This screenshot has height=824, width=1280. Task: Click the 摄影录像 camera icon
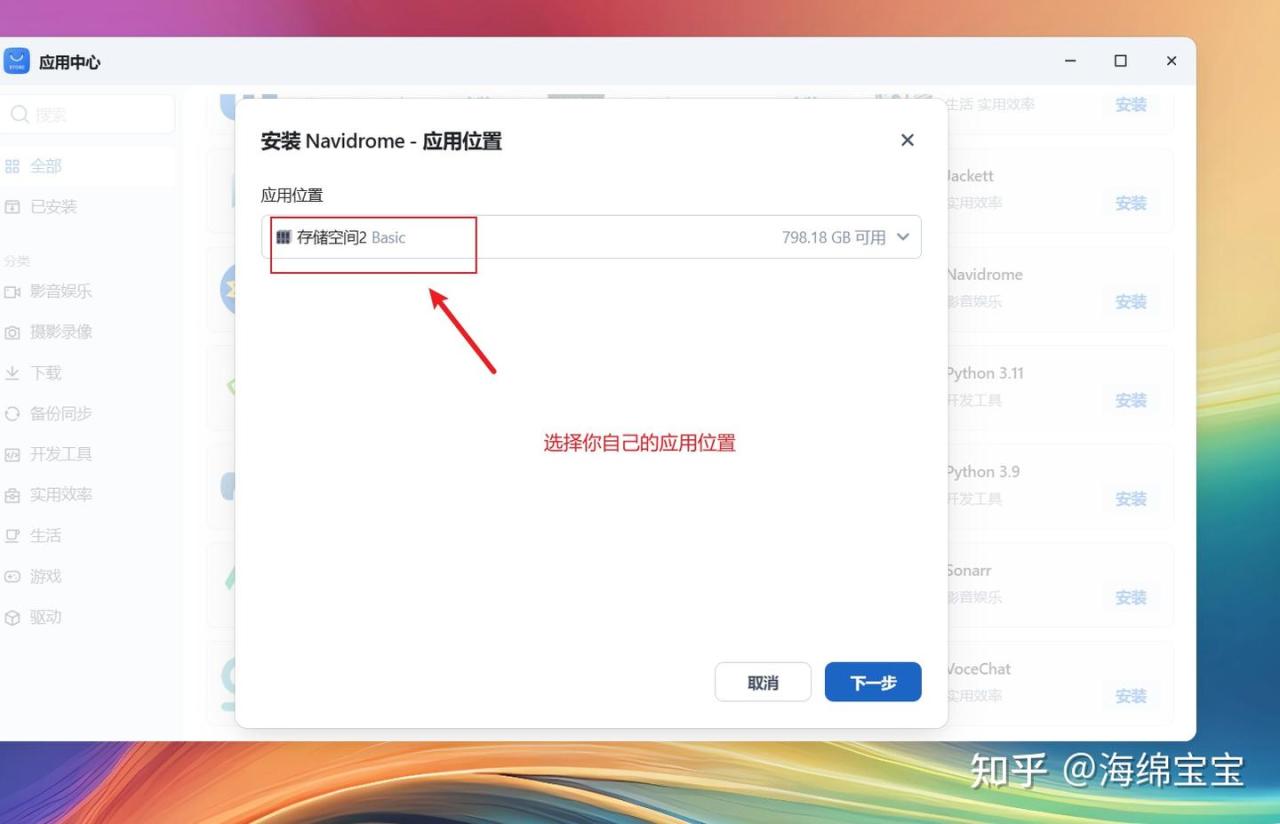[12, 332]
